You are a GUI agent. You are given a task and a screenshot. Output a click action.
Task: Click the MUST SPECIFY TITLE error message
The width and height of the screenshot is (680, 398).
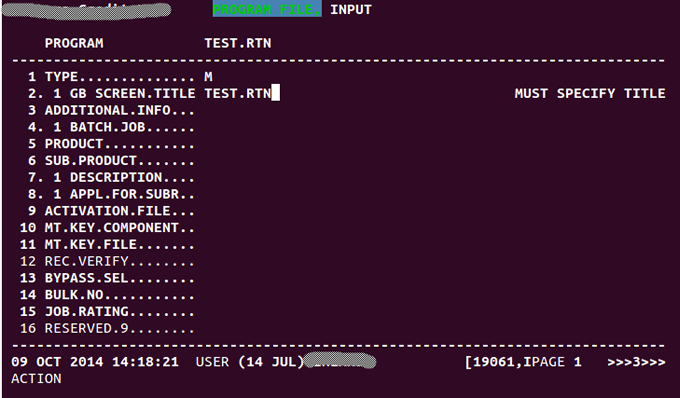tap(590, 93)
